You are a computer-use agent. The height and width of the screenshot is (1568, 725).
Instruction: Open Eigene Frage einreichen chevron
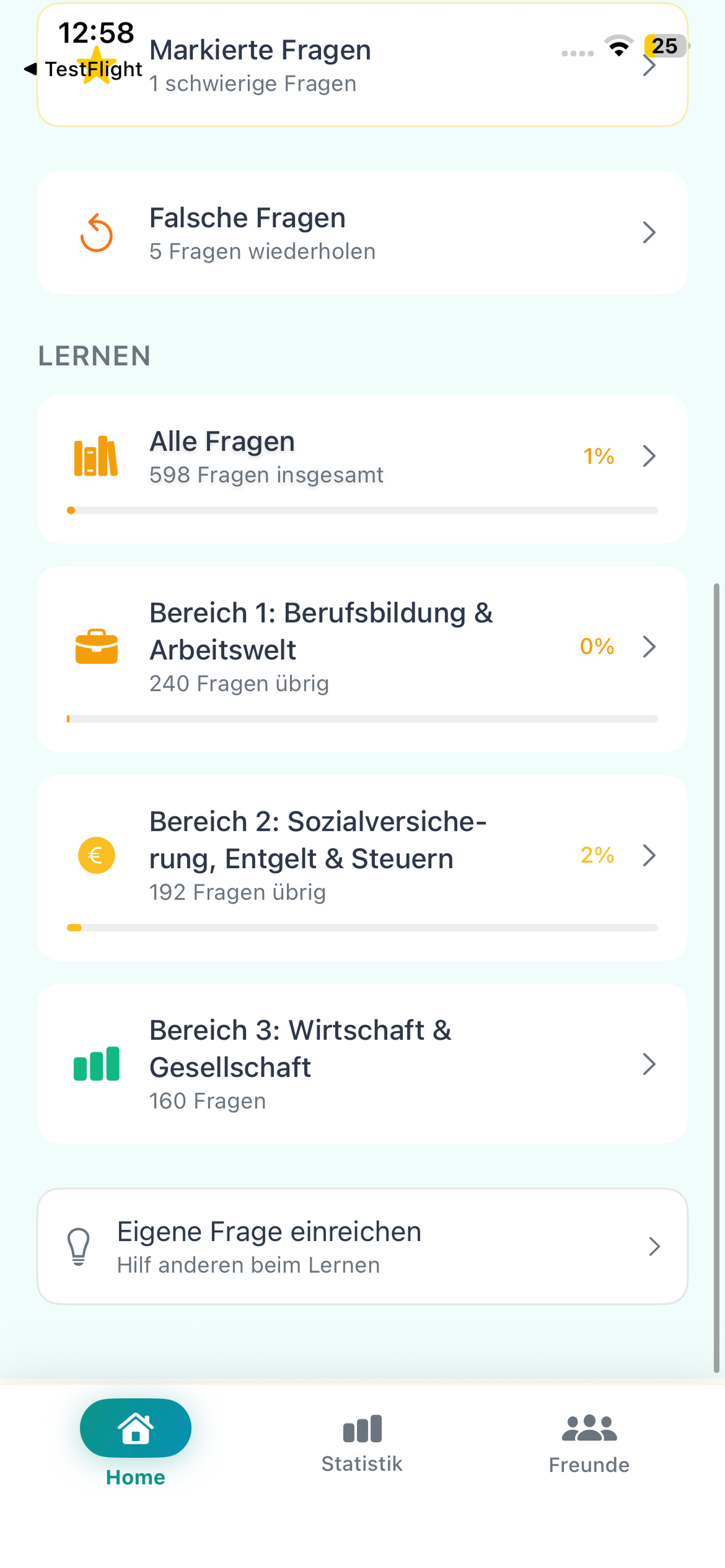pos(654,1246)
